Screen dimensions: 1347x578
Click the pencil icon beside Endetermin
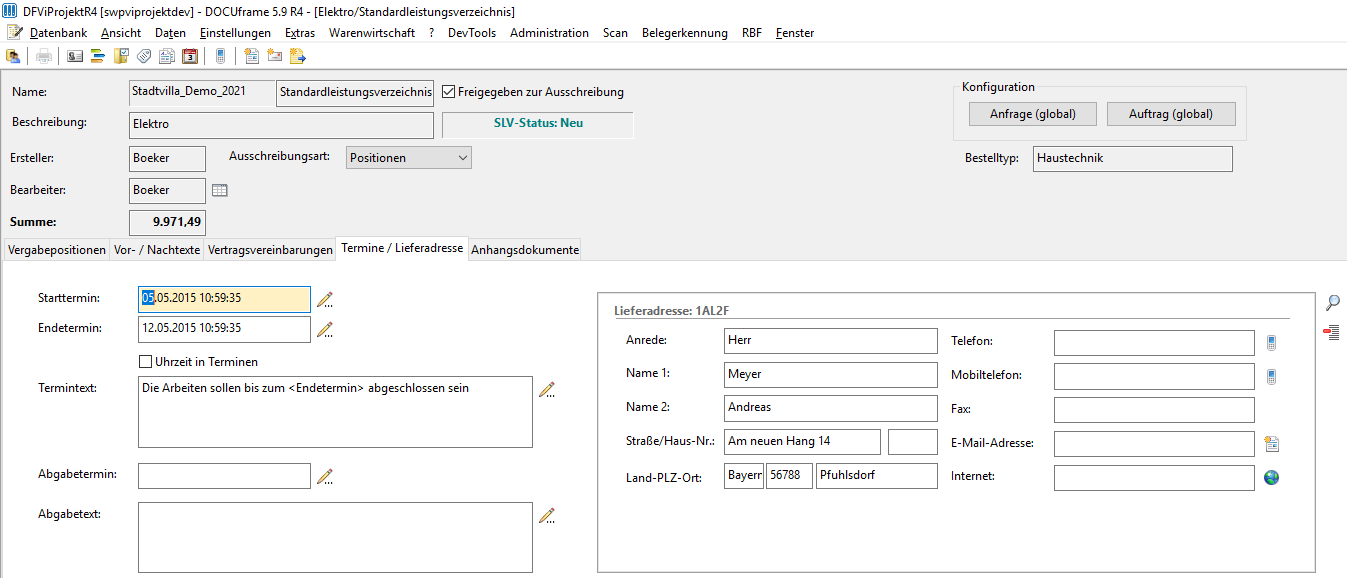[x=324, y=329]
